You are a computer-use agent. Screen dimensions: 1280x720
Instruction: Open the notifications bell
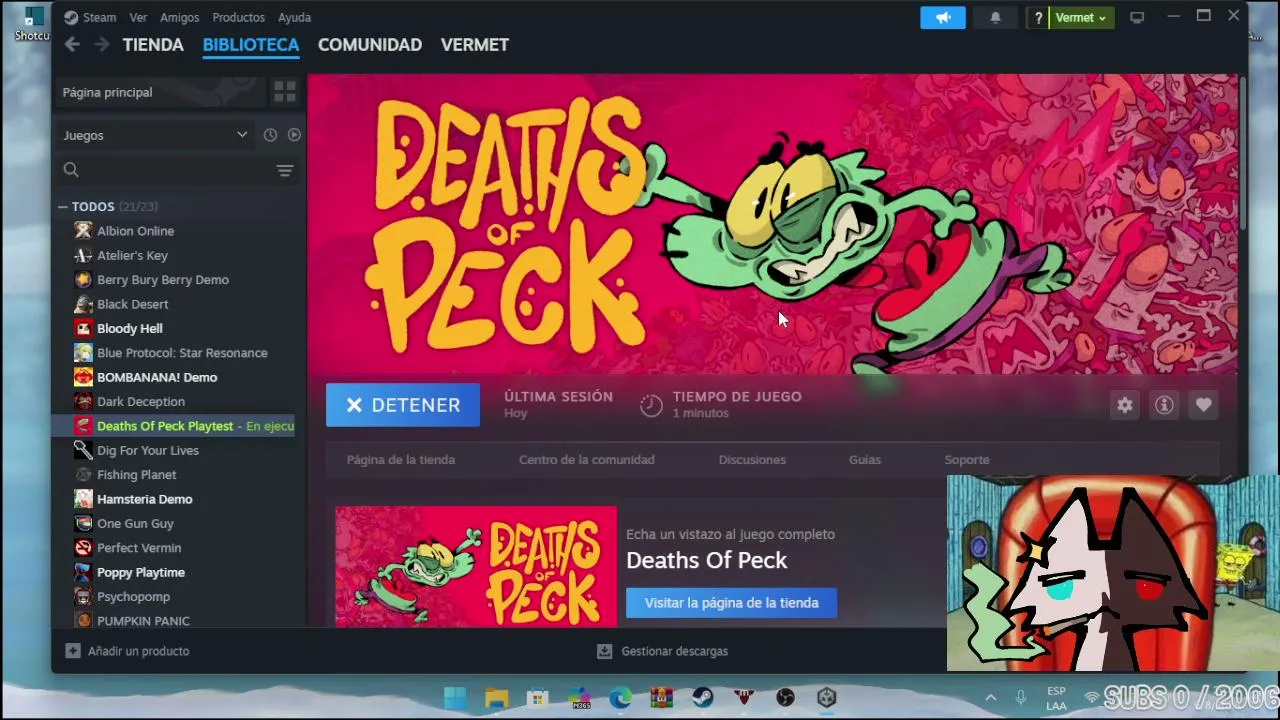995,17
